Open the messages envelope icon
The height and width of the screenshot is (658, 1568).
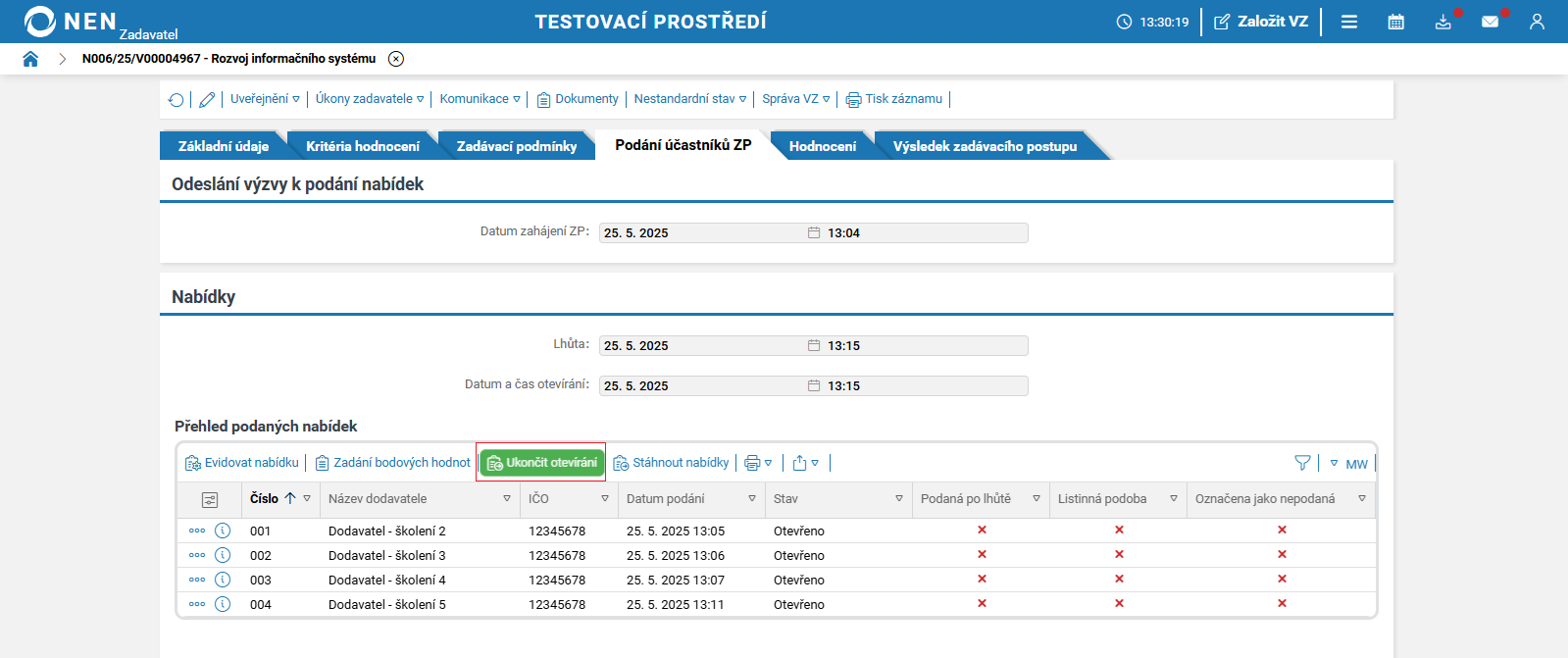(x=1491, y=22)
